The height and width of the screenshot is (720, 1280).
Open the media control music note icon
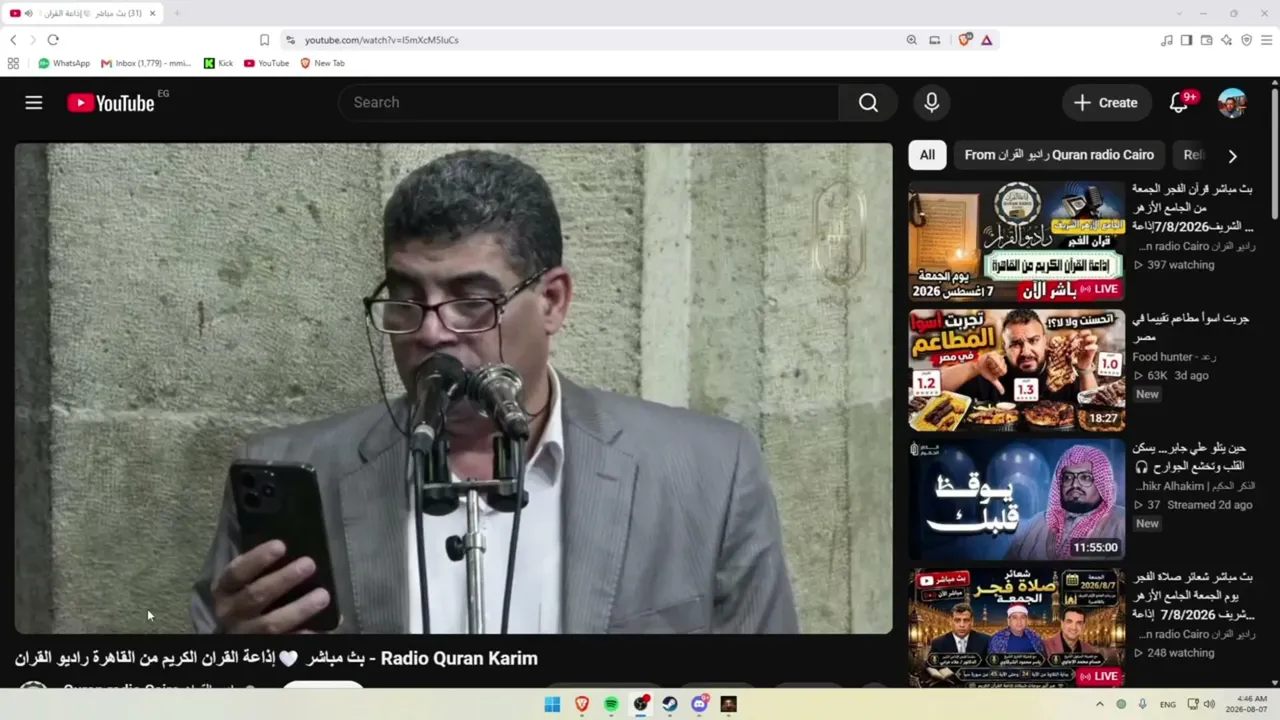(1166, 40)
